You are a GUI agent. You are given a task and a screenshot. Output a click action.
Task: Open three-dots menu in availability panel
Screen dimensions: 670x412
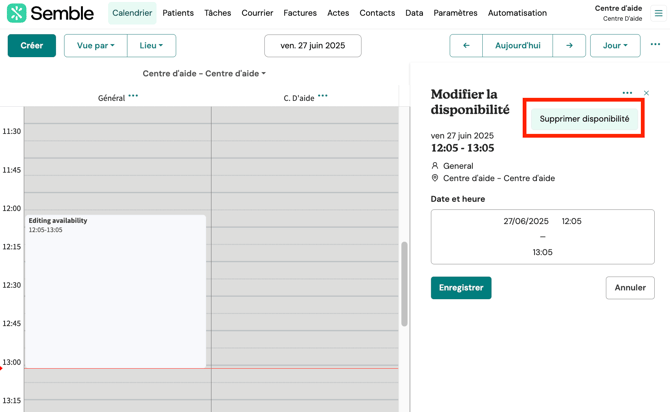click(x=627, y=93)
